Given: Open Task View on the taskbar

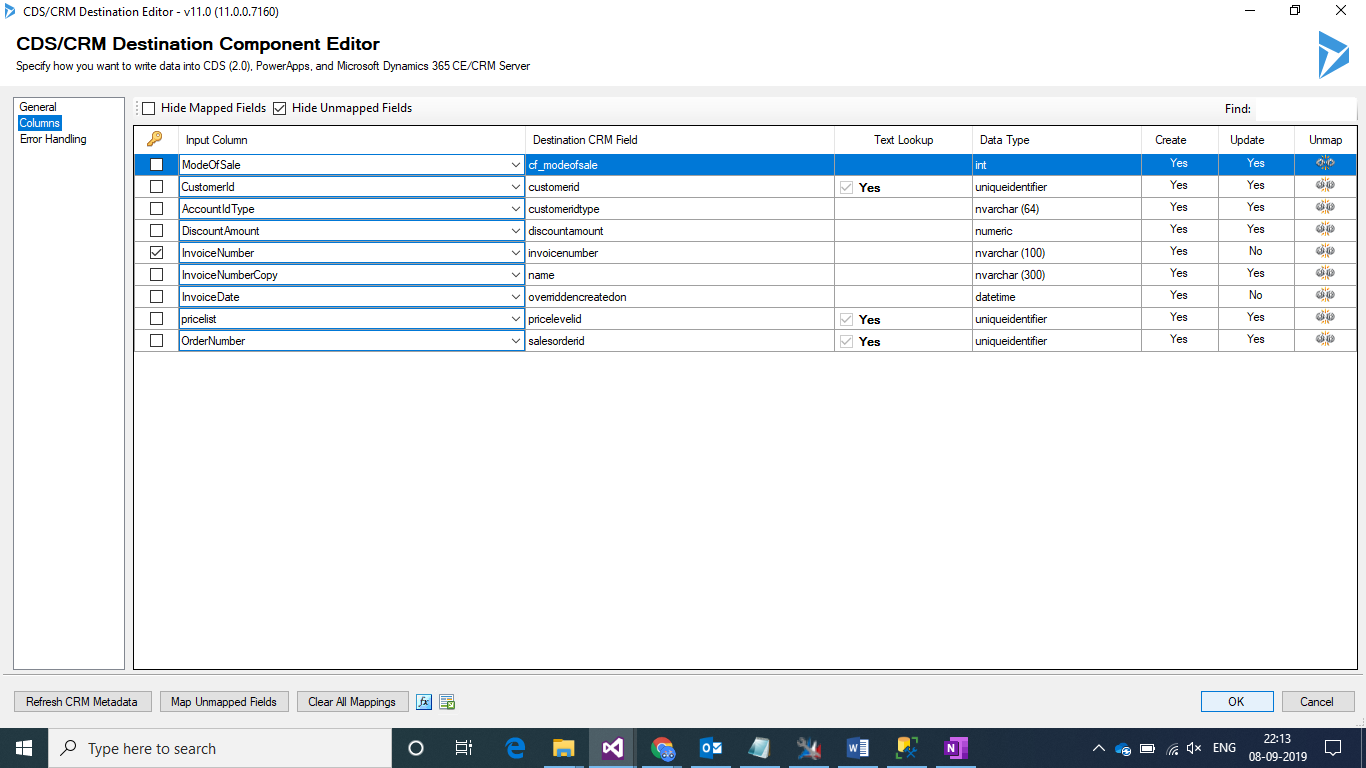Looking at the screenshot, I should [464, 748].
